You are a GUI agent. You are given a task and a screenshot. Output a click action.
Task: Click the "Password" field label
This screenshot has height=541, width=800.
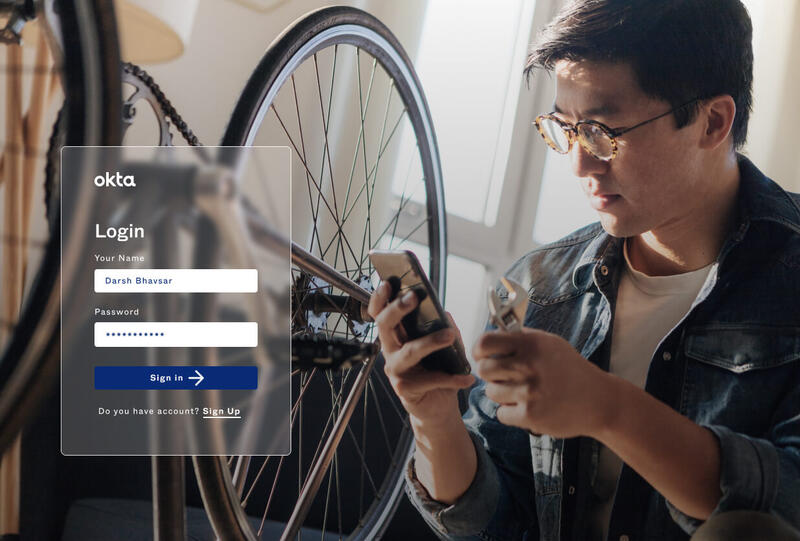117,312
